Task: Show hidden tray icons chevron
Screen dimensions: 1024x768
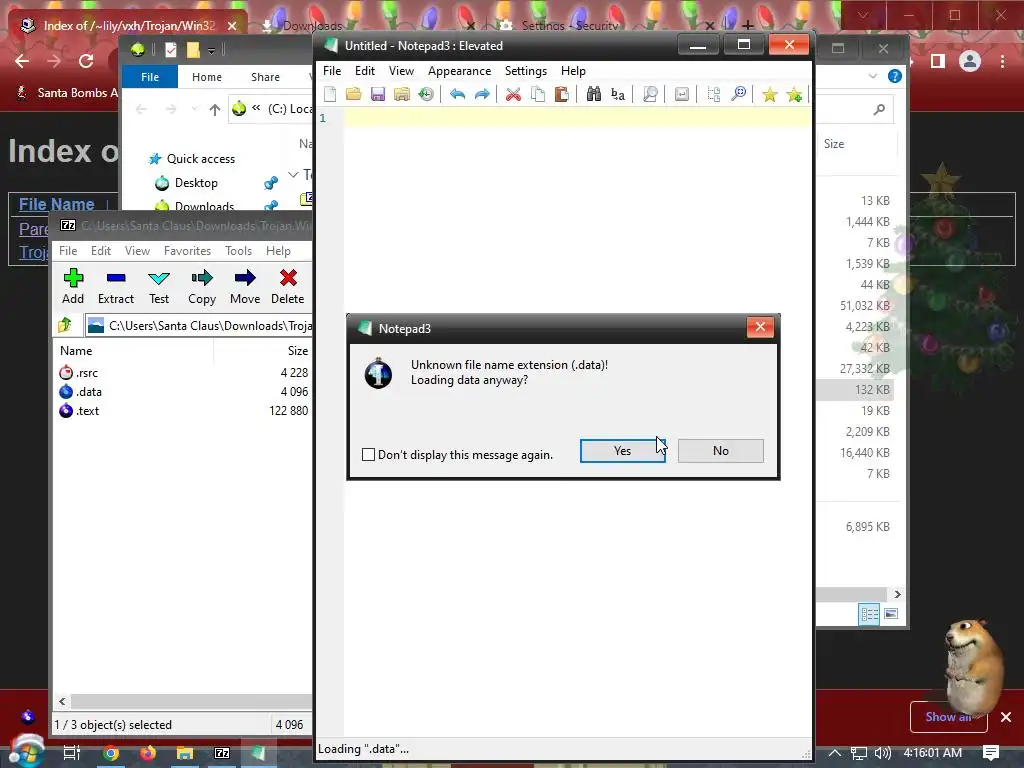Action: click(x=835, y=753)
